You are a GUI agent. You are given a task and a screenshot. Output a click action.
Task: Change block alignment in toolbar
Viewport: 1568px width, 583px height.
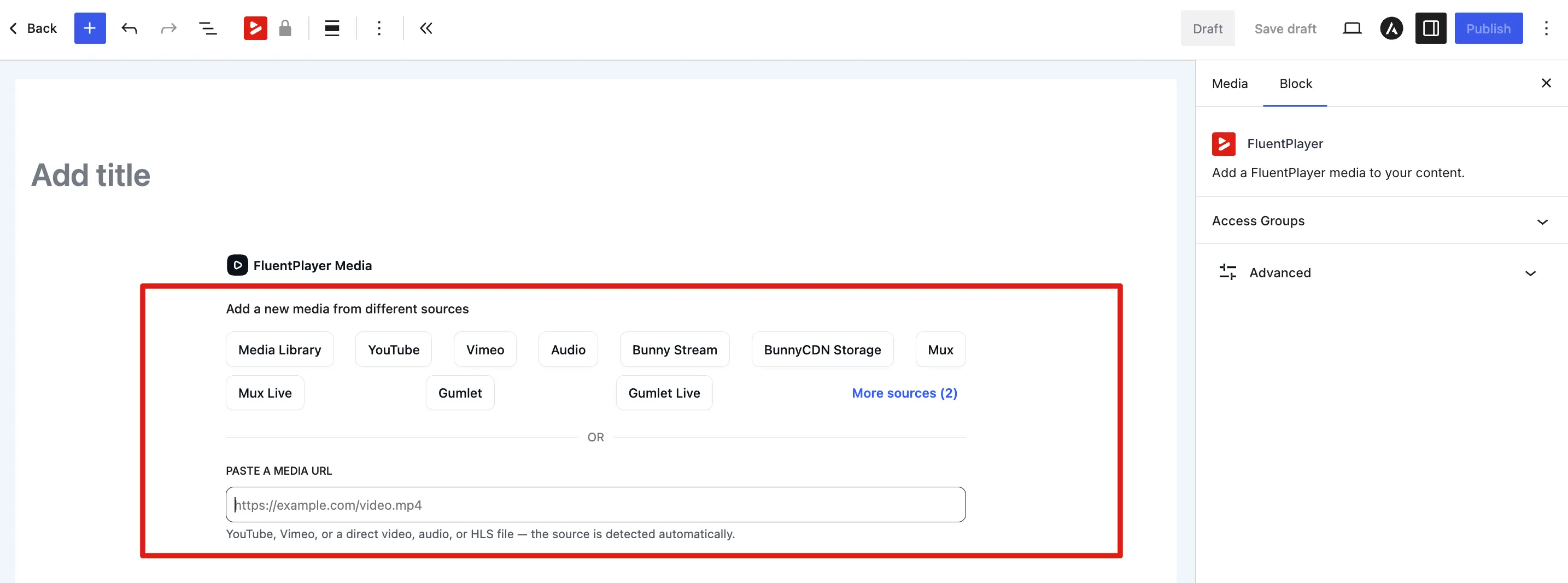click(332, 28)
